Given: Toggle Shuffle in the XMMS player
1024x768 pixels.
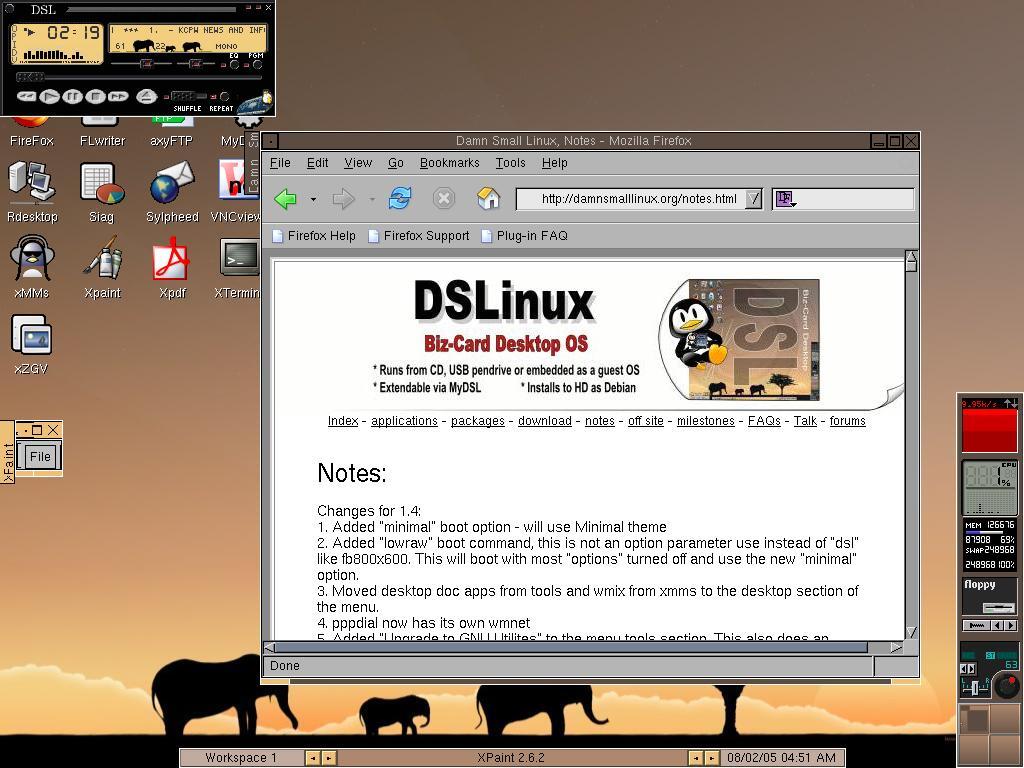Looking at the screenshot, I should (186, 98).
